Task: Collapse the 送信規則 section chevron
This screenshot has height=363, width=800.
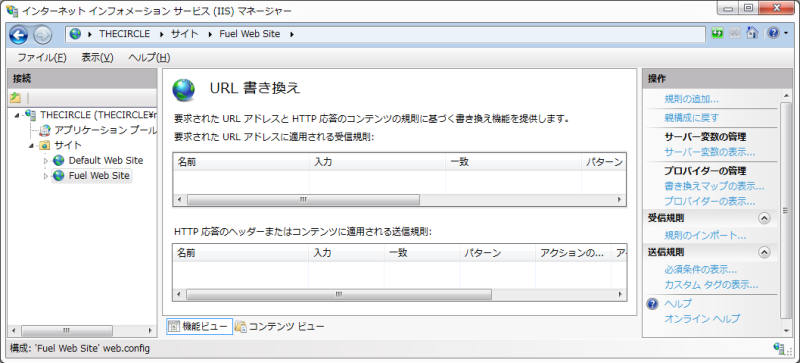Action: point(764,252)
